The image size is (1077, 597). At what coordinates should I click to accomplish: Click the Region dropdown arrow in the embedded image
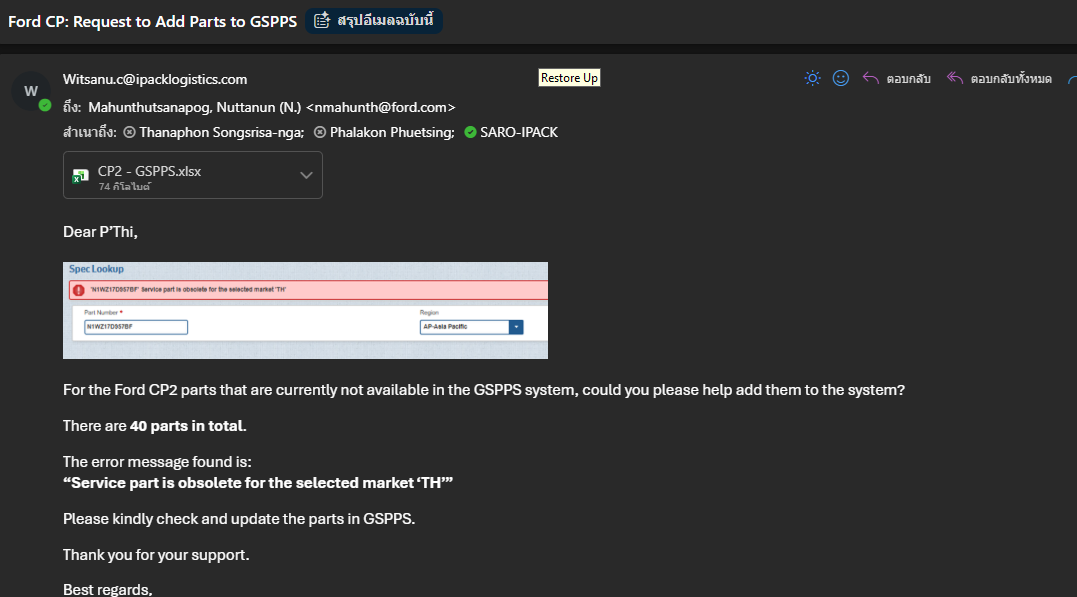click(x=516, y=327)
